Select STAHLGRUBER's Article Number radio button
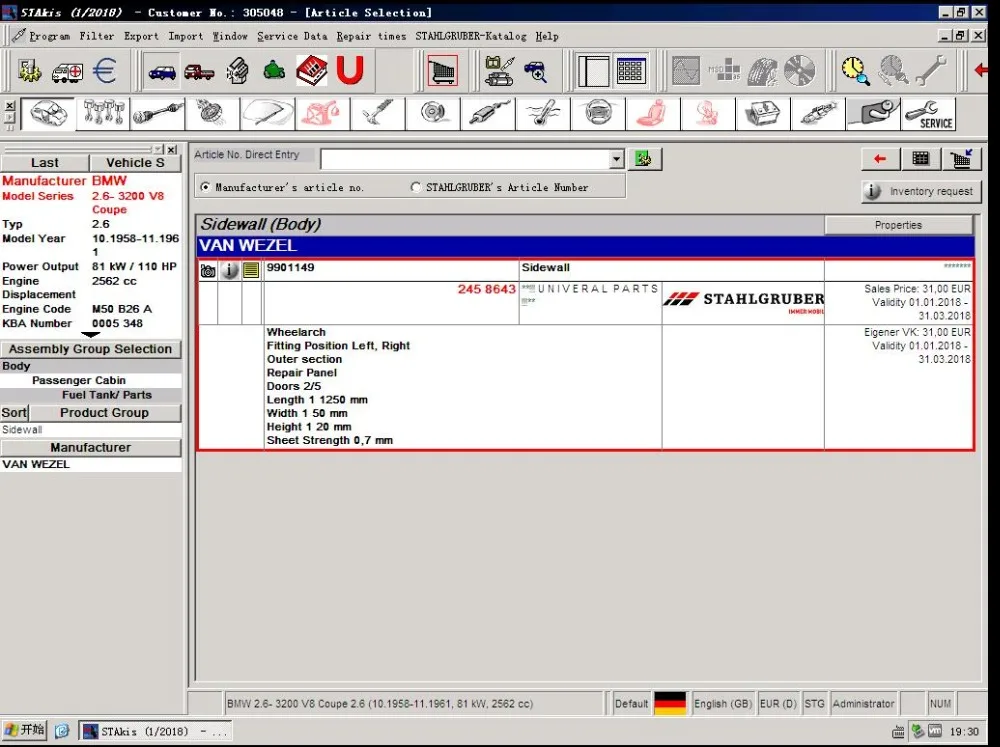This screenshot has width=1000, height=747. pos(416,187)
